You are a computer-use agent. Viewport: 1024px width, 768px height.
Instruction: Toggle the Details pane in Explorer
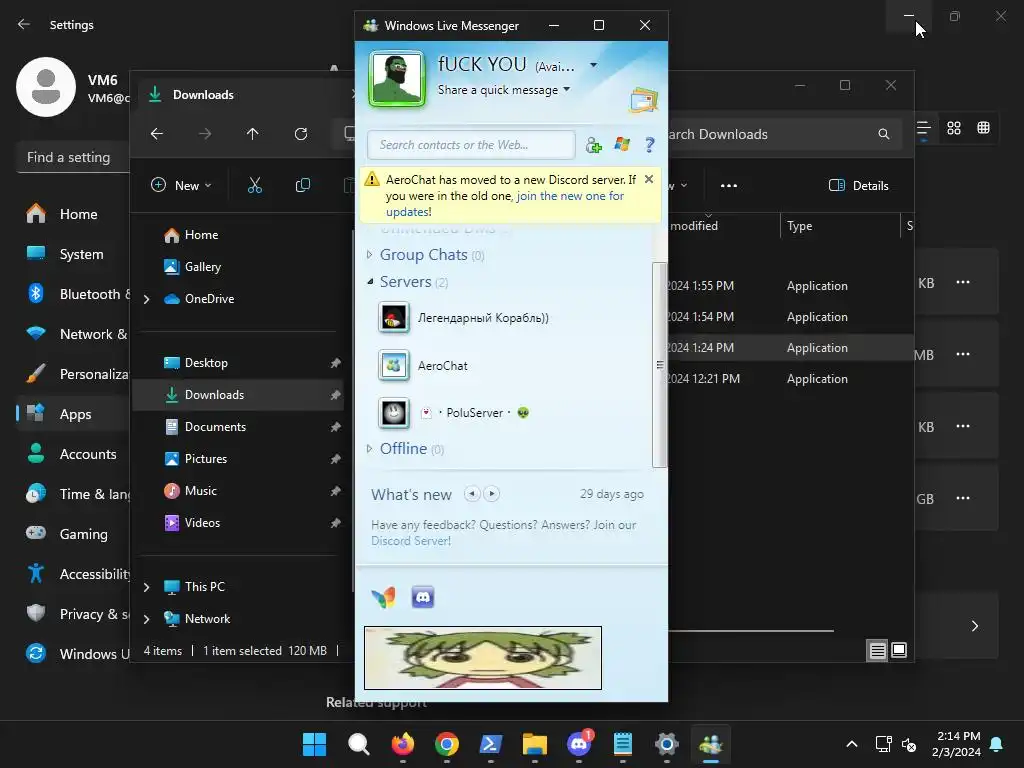(858, 185)
